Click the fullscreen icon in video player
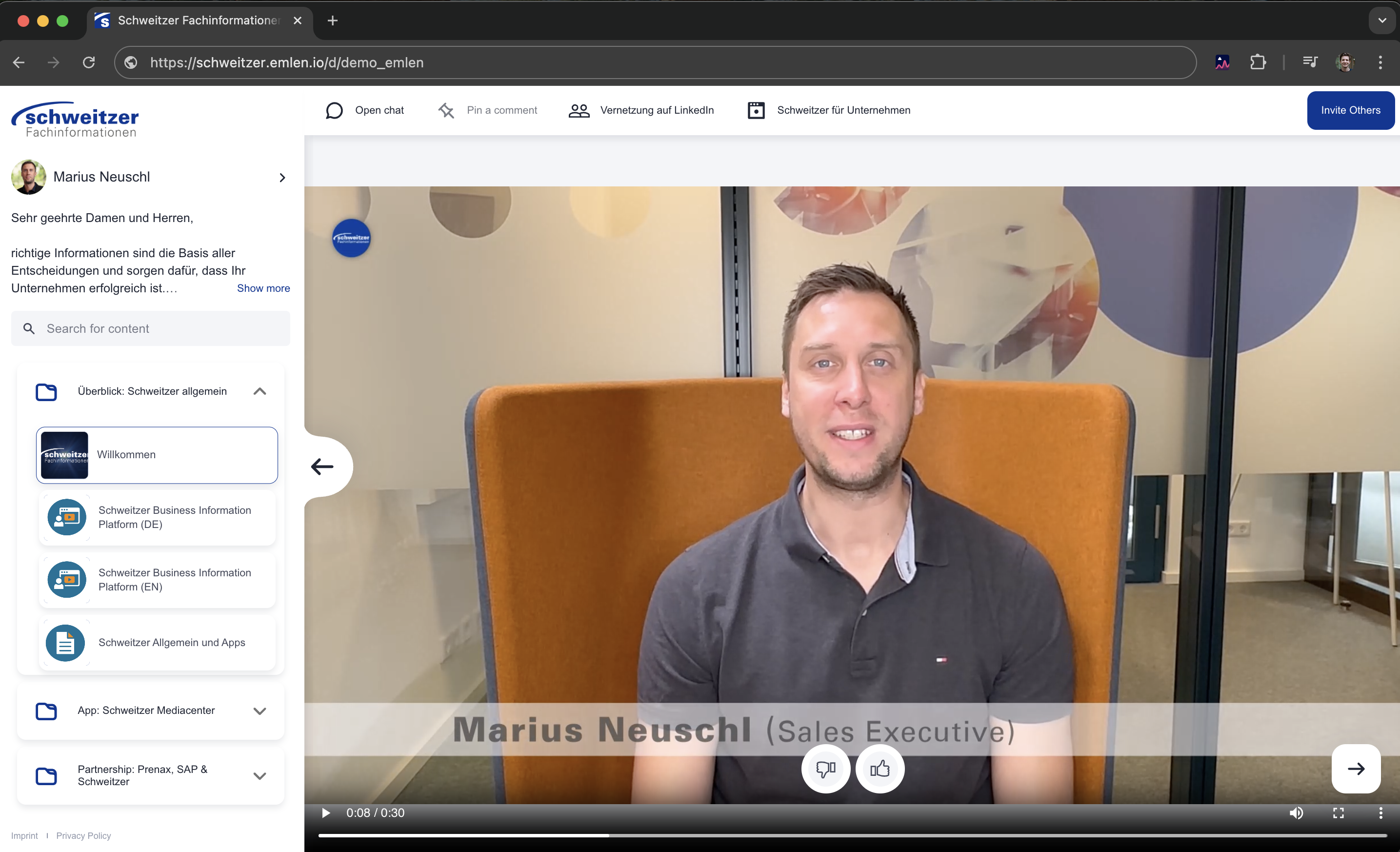This screenshot has width=1400, height=852. [1338, 813]
